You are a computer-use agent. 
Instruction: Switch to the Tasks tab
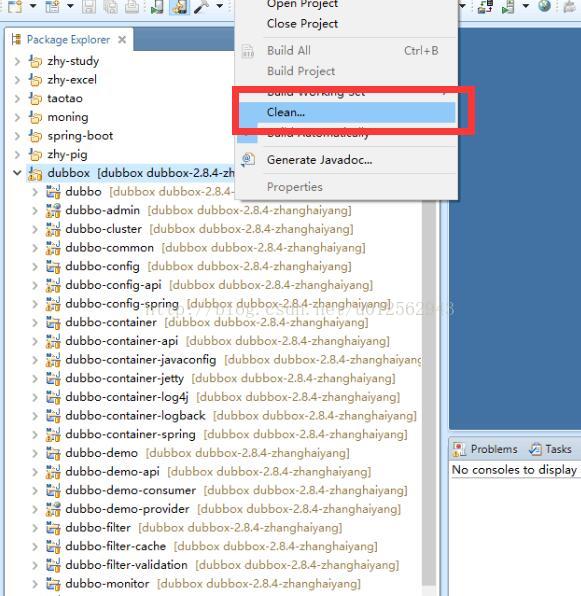(551, 449)
